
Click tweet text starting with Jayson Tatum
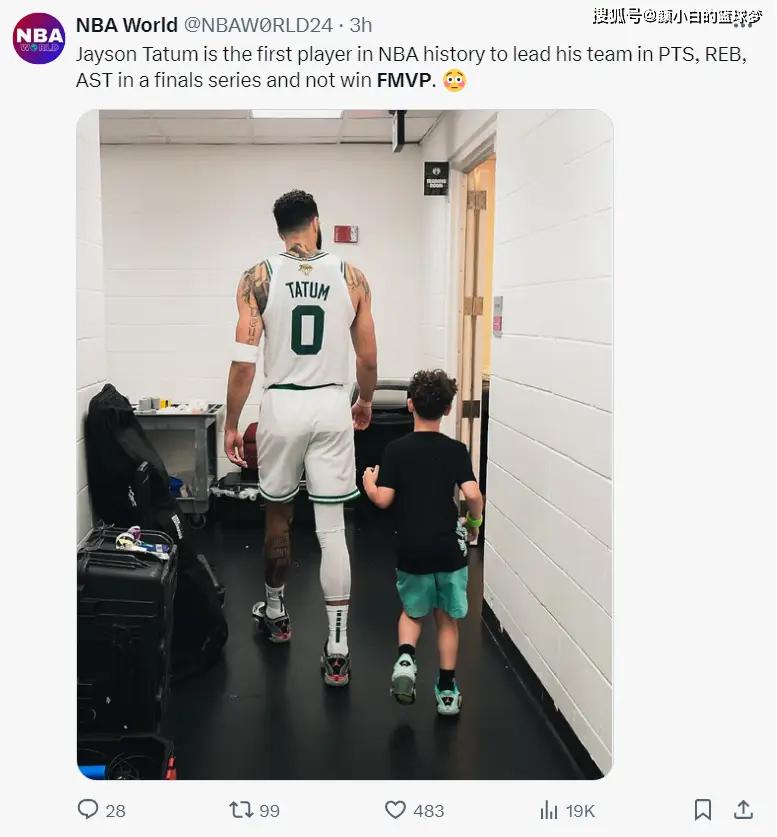tap(411, 67)
